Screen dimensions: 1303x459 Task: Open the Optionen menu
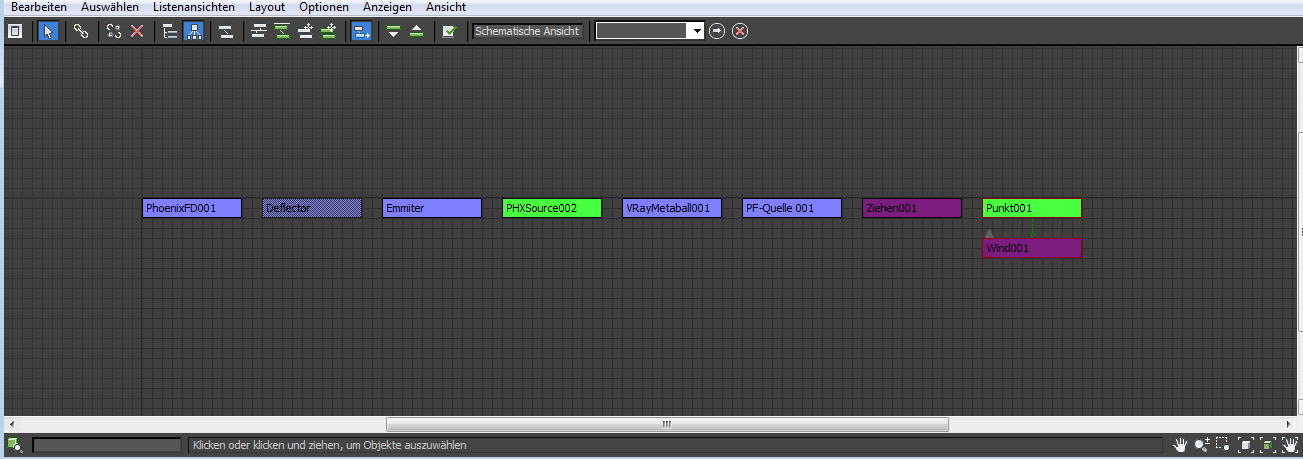pyautogui.click(x=324, y=7)
